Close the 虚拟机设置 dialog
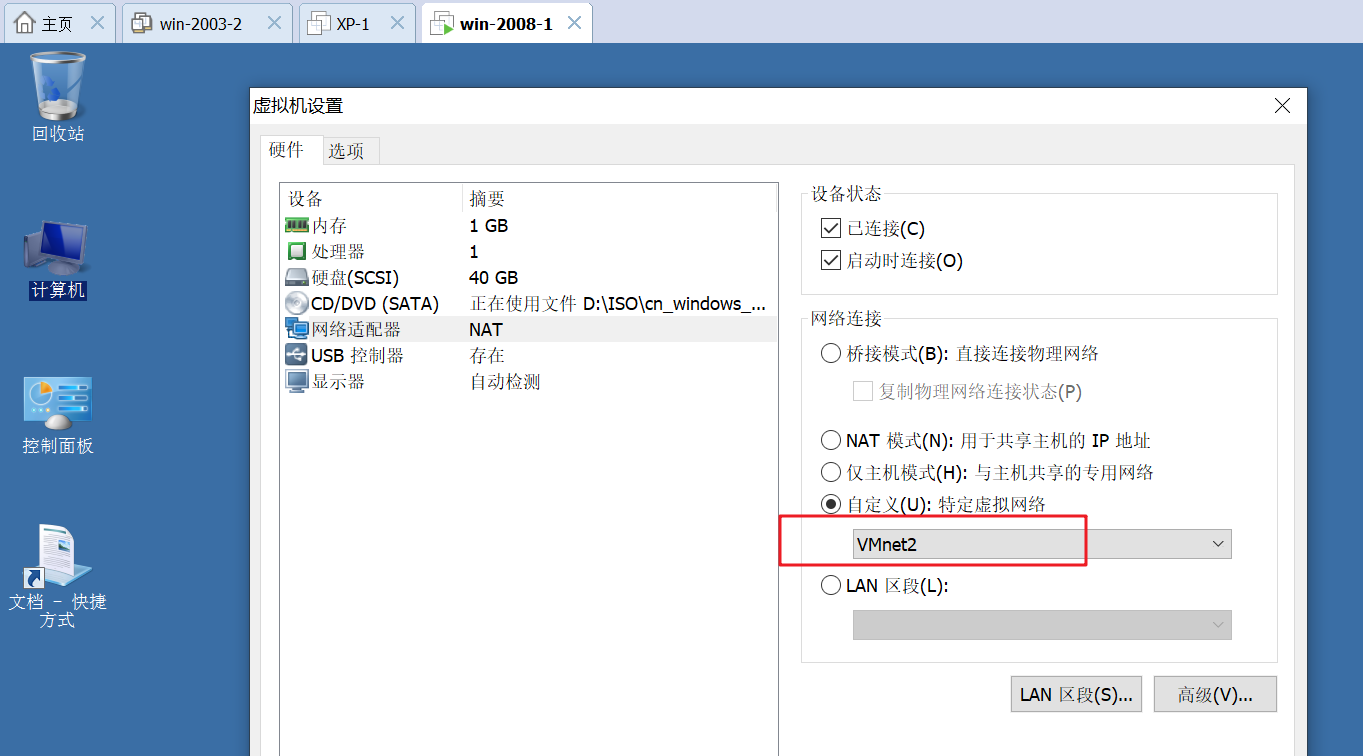The width and height of the screenshot is (1363, 756). pos(1282,106)
